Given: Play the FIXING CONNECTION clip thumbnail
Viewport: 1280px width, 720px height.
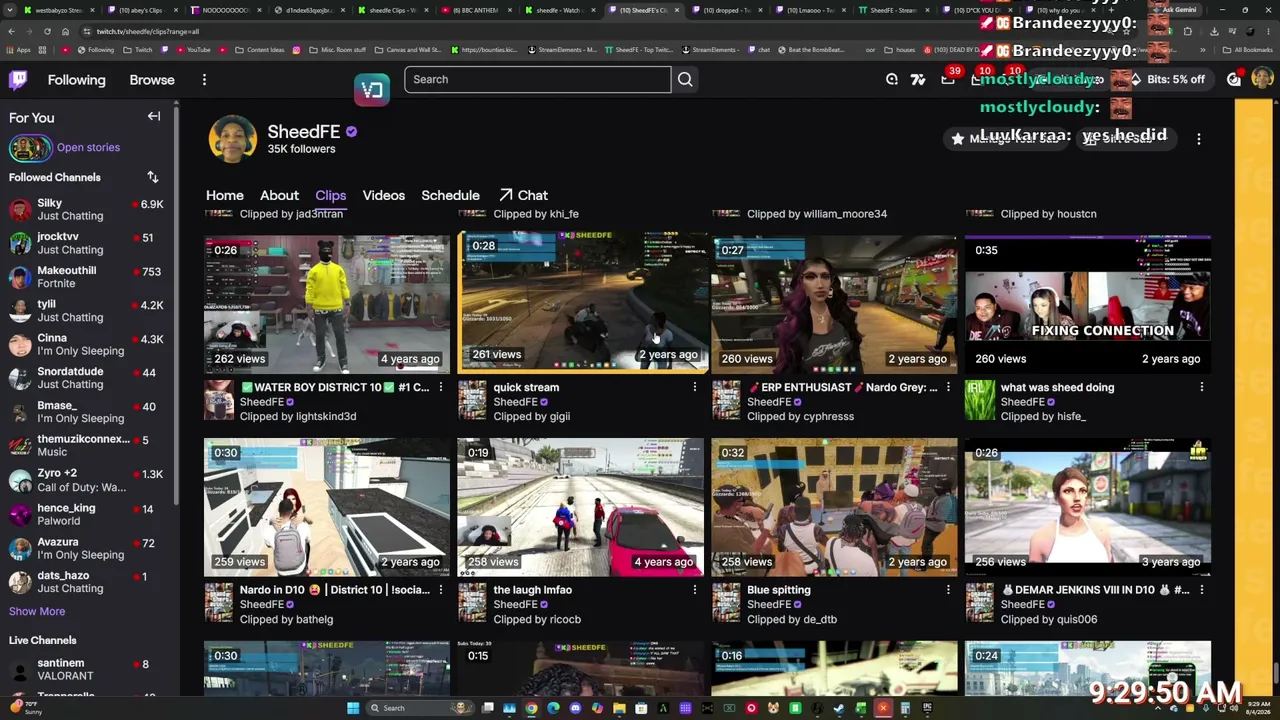Looking at the screenshot, I should point(1088,304).
